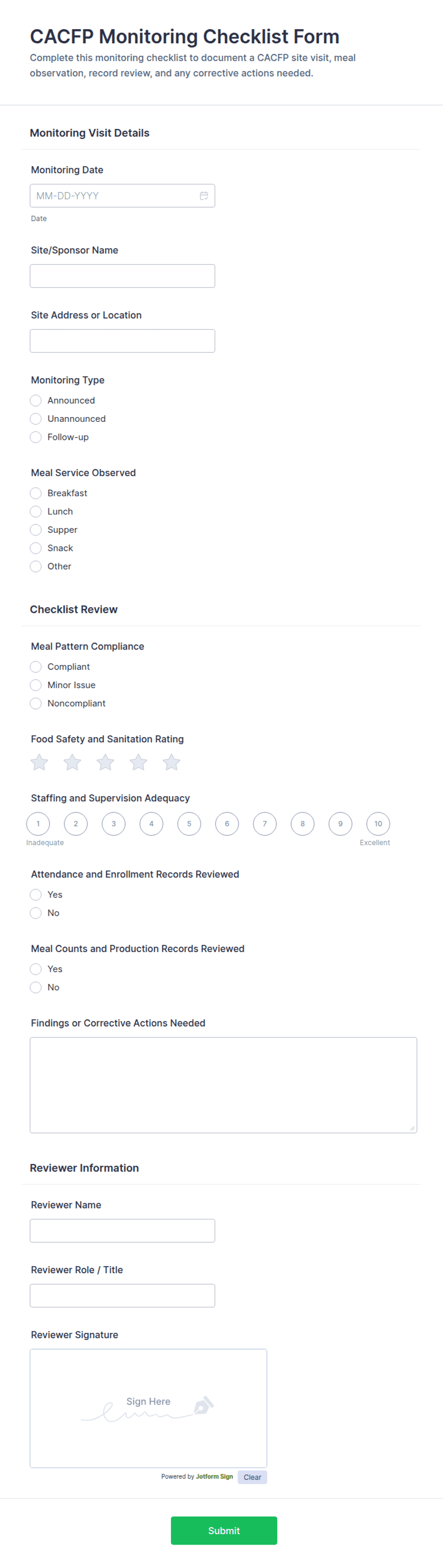The image size is (443, 1568).
Task: Mark Meal Pattern Compliance as Noncompliant
Action: tap(36, 703)
